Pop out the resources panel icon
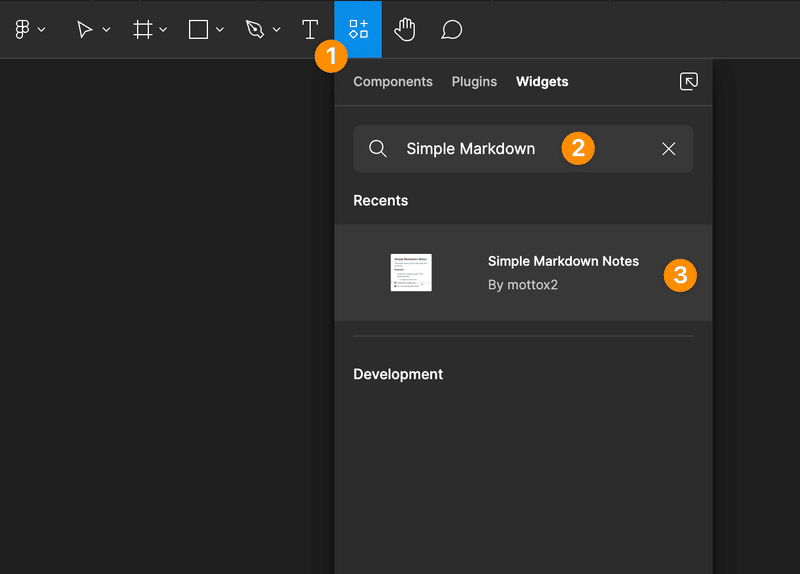The width and height of the screenshot is (800, 574). coord(689,81)
